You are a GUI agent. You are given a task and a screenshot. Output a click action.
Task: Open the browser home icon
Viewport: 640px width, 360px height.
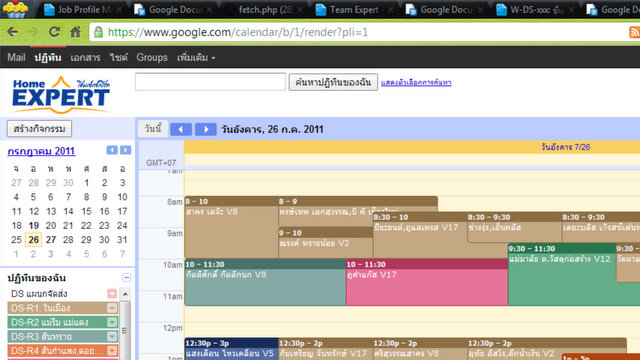click(x=75, y=32)
